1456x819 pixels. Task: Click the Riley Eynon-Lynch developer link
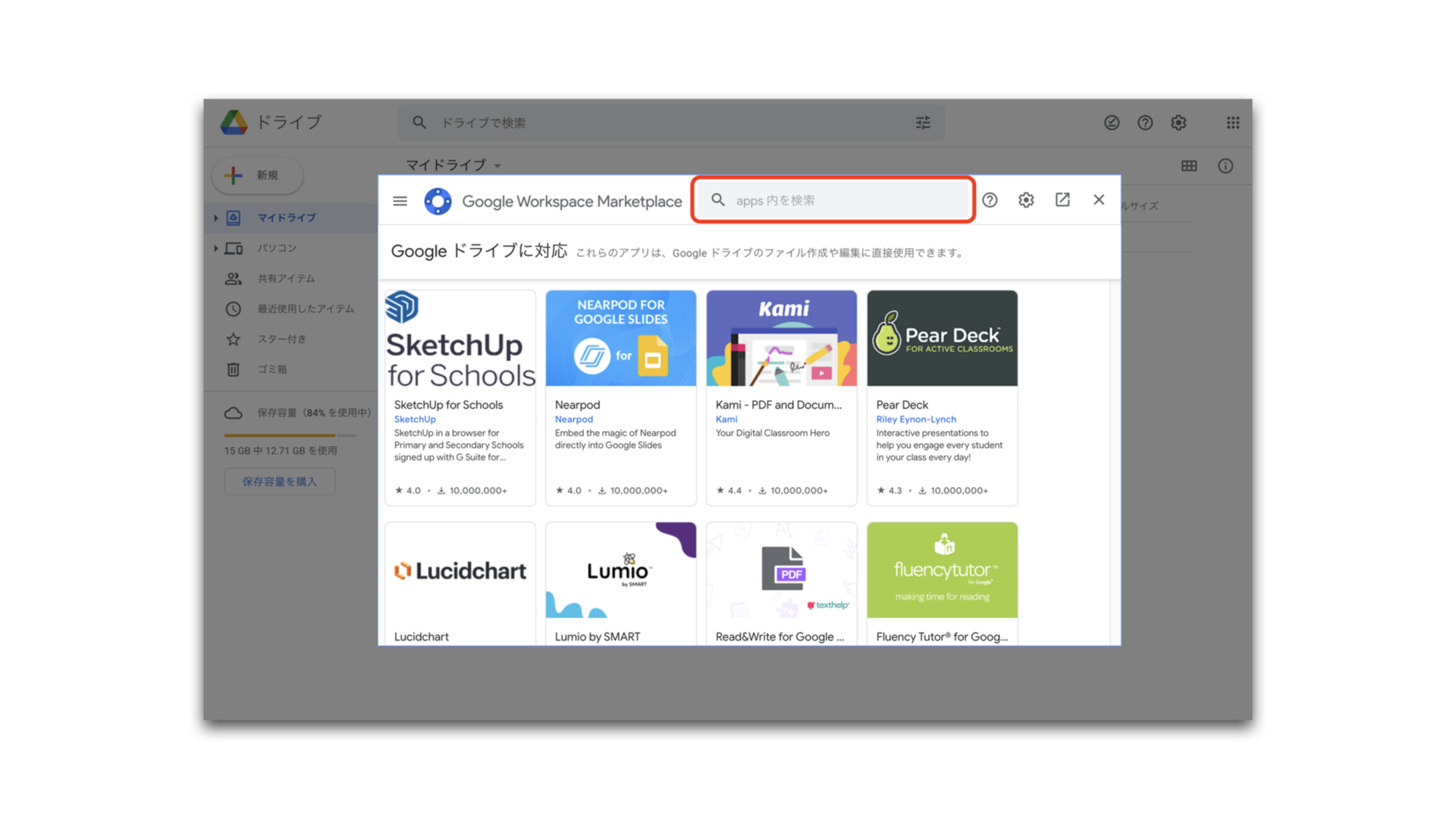(x=916, y=419)
